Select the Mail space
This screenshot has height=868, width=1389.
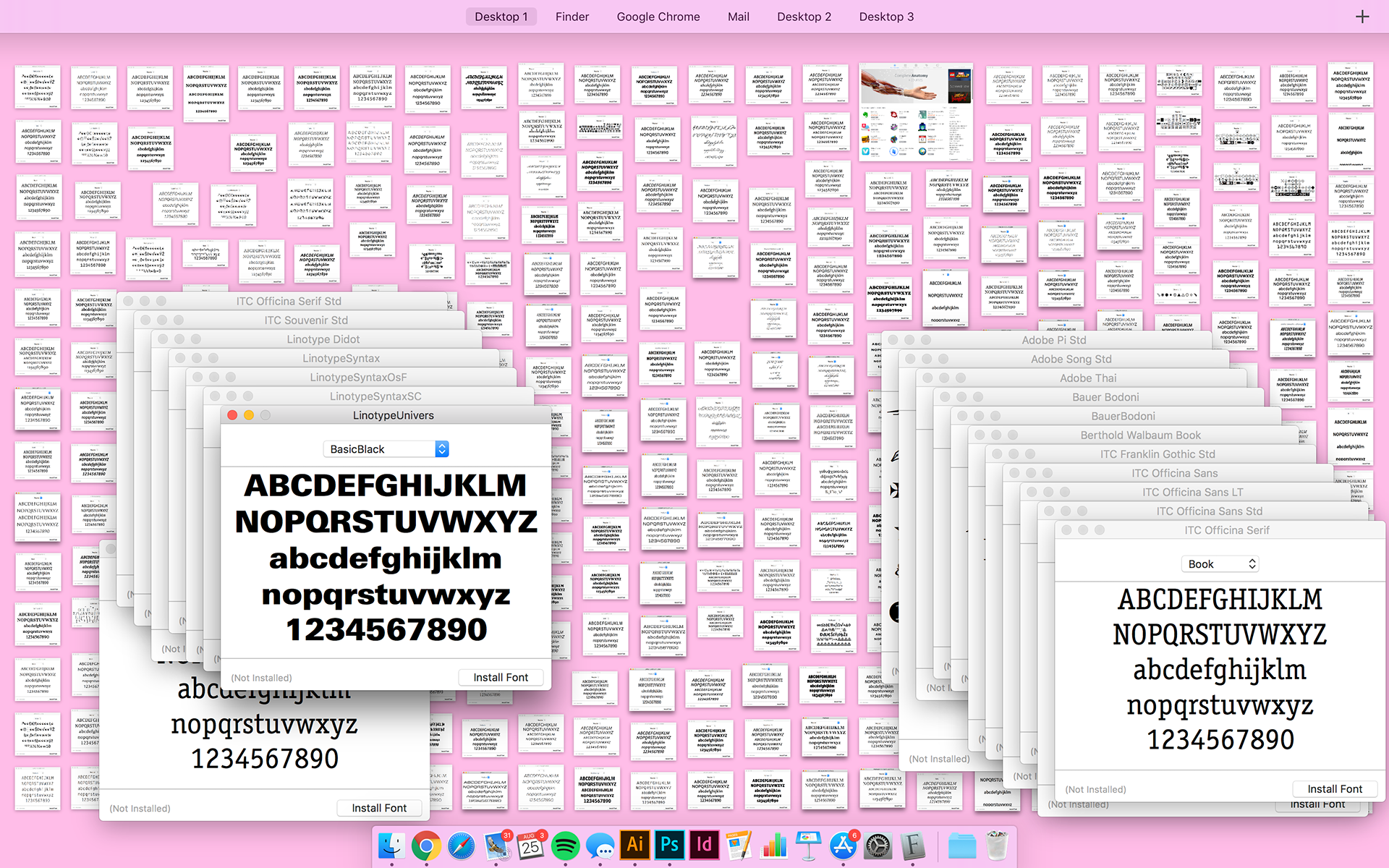738,17
